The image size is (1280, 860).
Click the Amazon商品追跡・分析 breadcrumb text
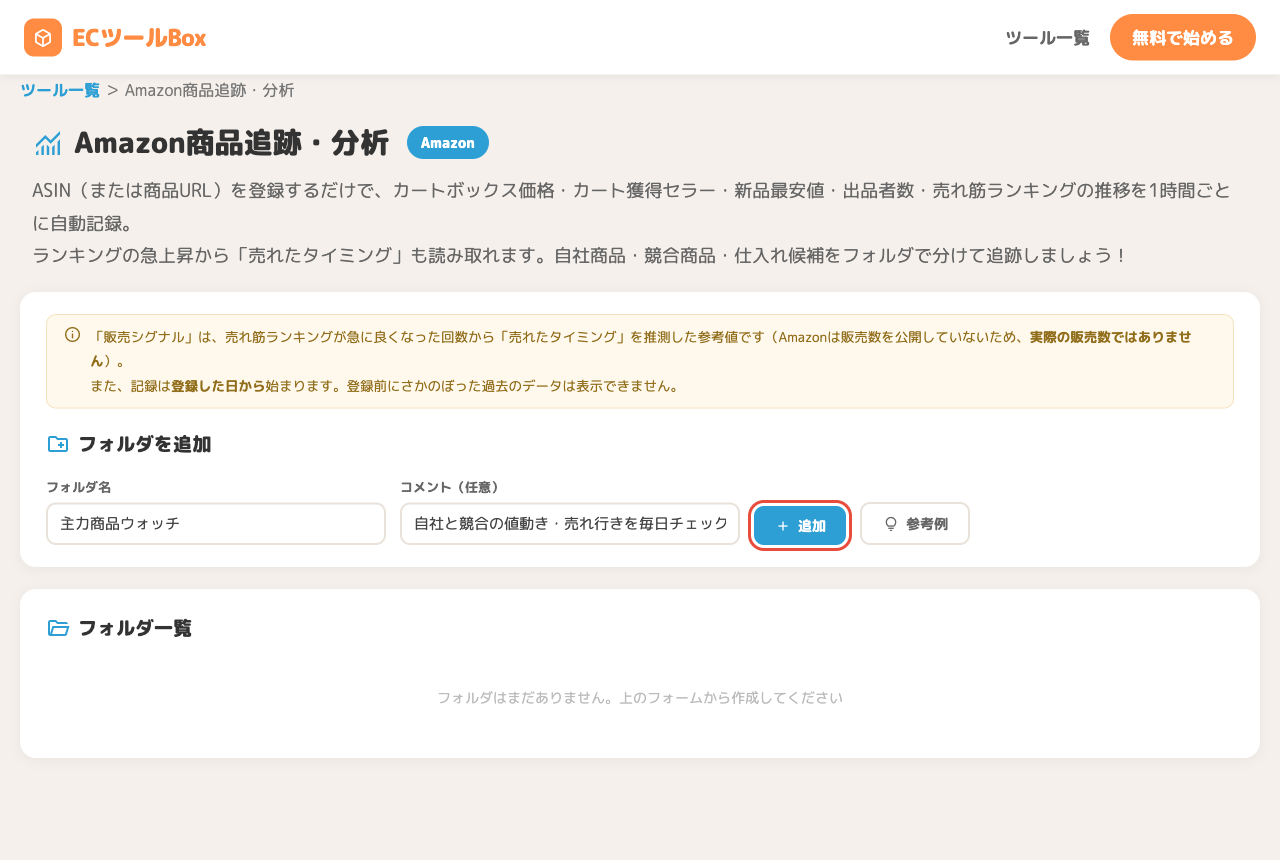pos(210,90)
